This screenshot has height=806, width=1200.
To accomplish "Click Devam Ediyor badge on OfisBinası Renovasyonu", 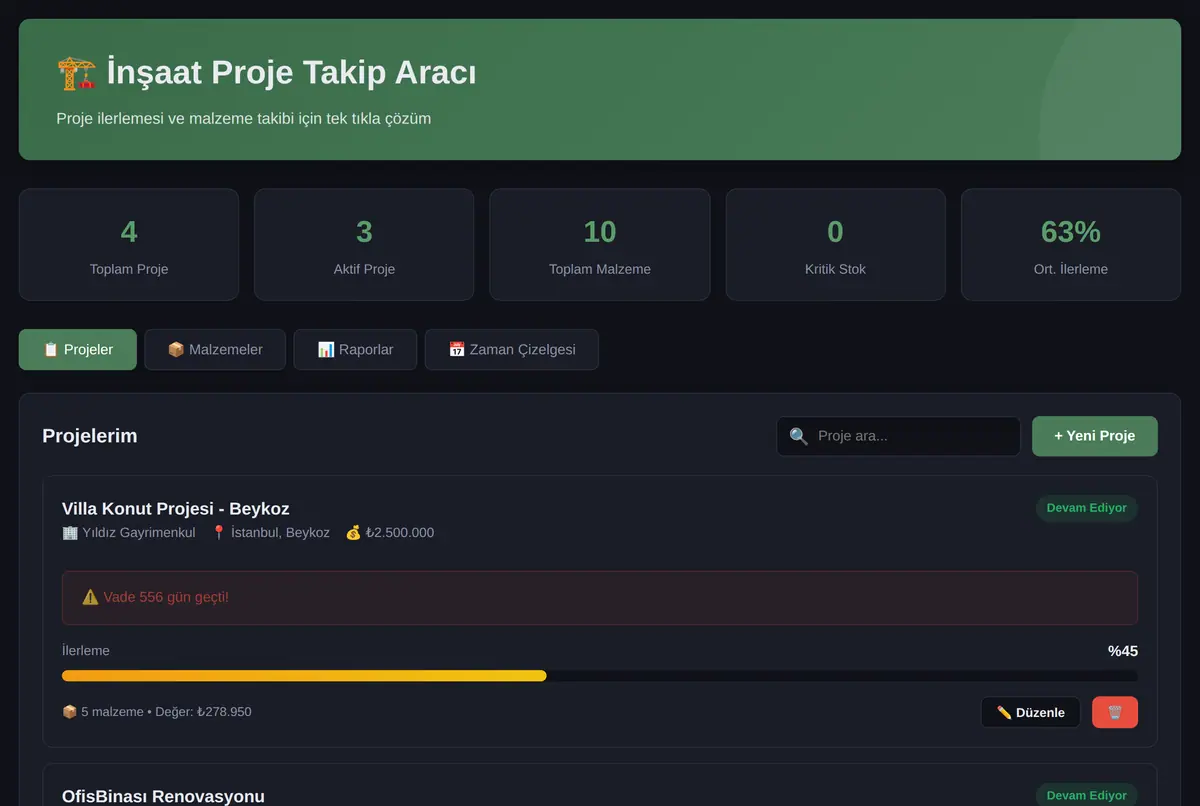I will [x=1087, y=796].
